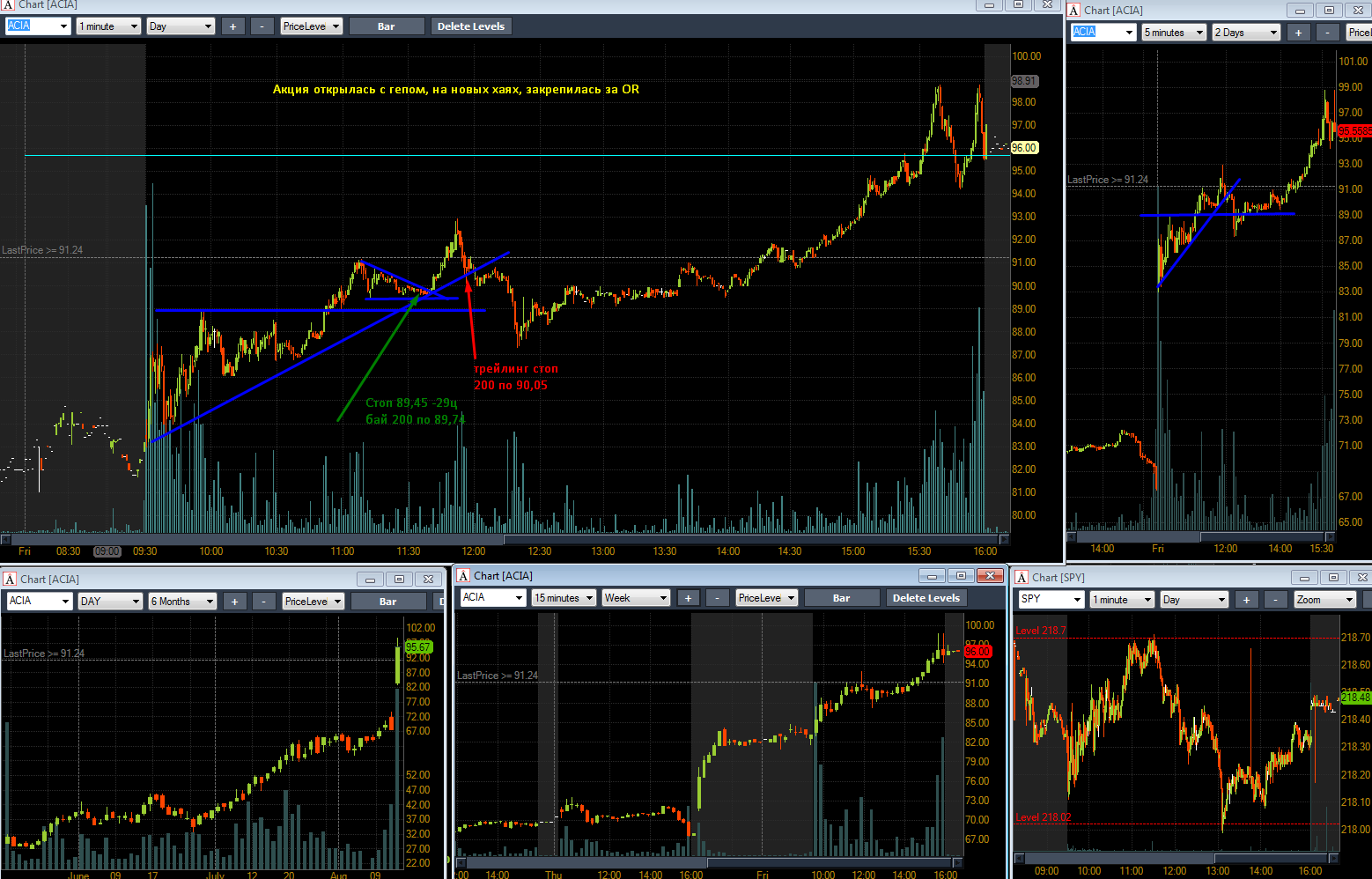Click plus button in the SPY chart toolbar
Screen dimensions: 1372x879
(1246, 600)
